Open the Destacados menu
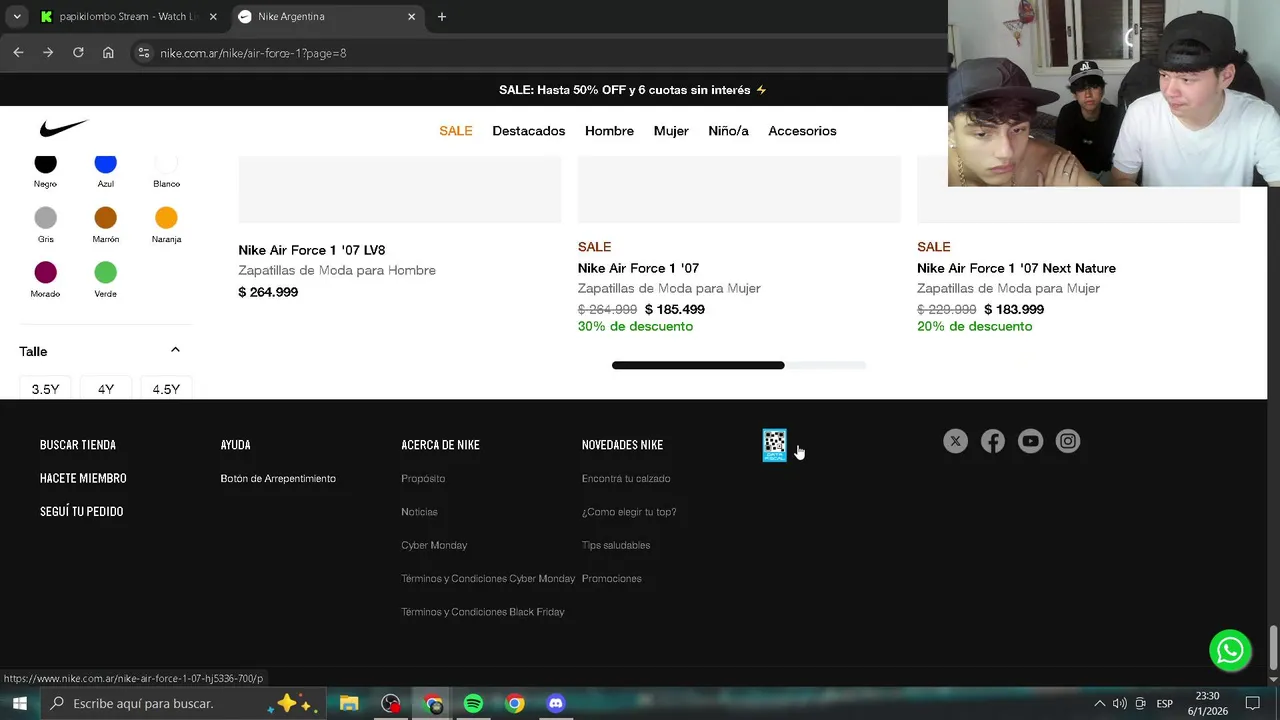 click(x=529, y=131)
